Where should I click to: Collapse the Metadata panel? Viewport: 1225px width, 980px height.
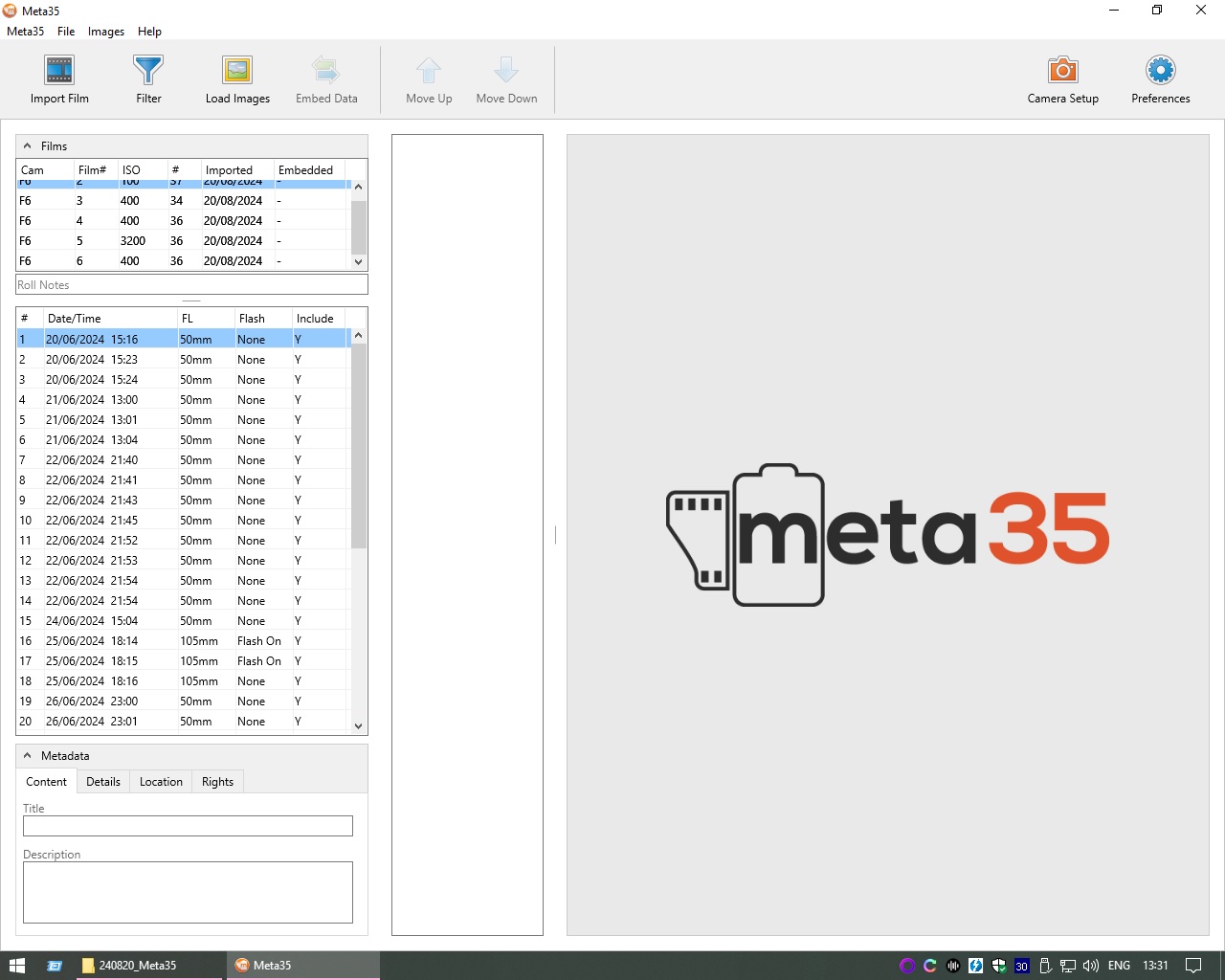[x=28, y=756]
